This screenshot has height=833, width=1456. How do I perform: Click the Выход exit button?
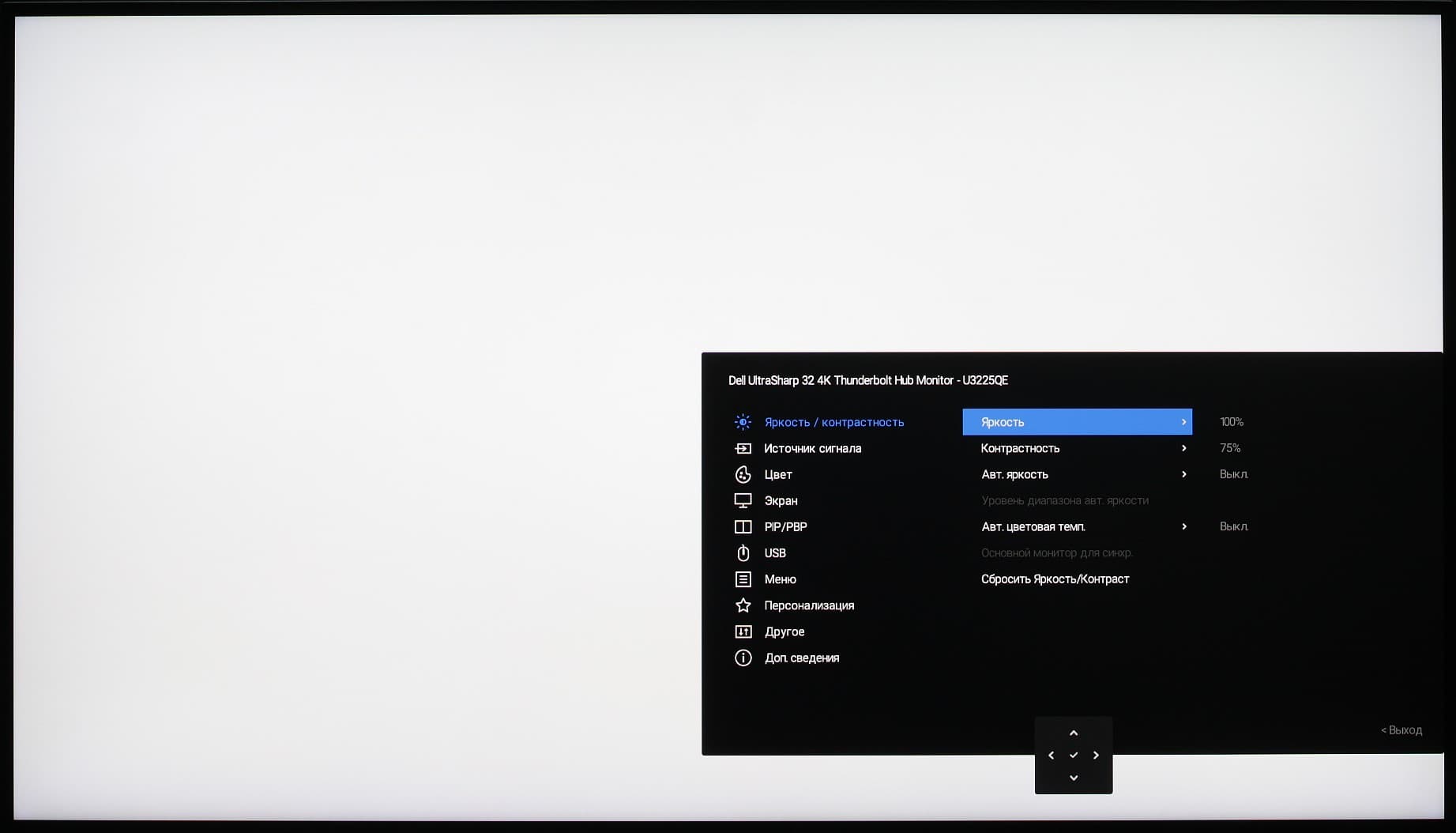coord(1401,730)
